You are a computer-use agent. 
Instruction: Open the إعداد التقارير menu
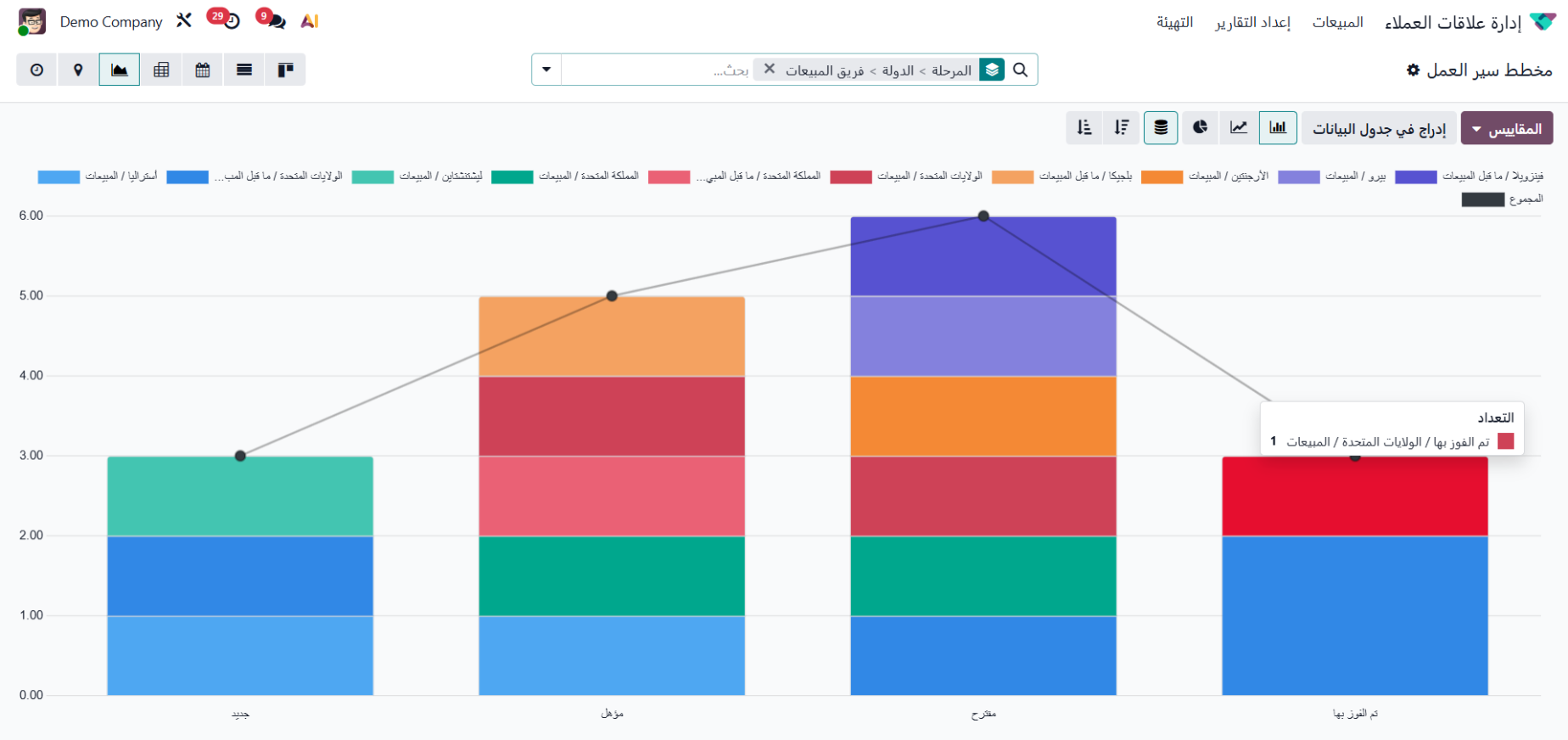(1252, 22)
